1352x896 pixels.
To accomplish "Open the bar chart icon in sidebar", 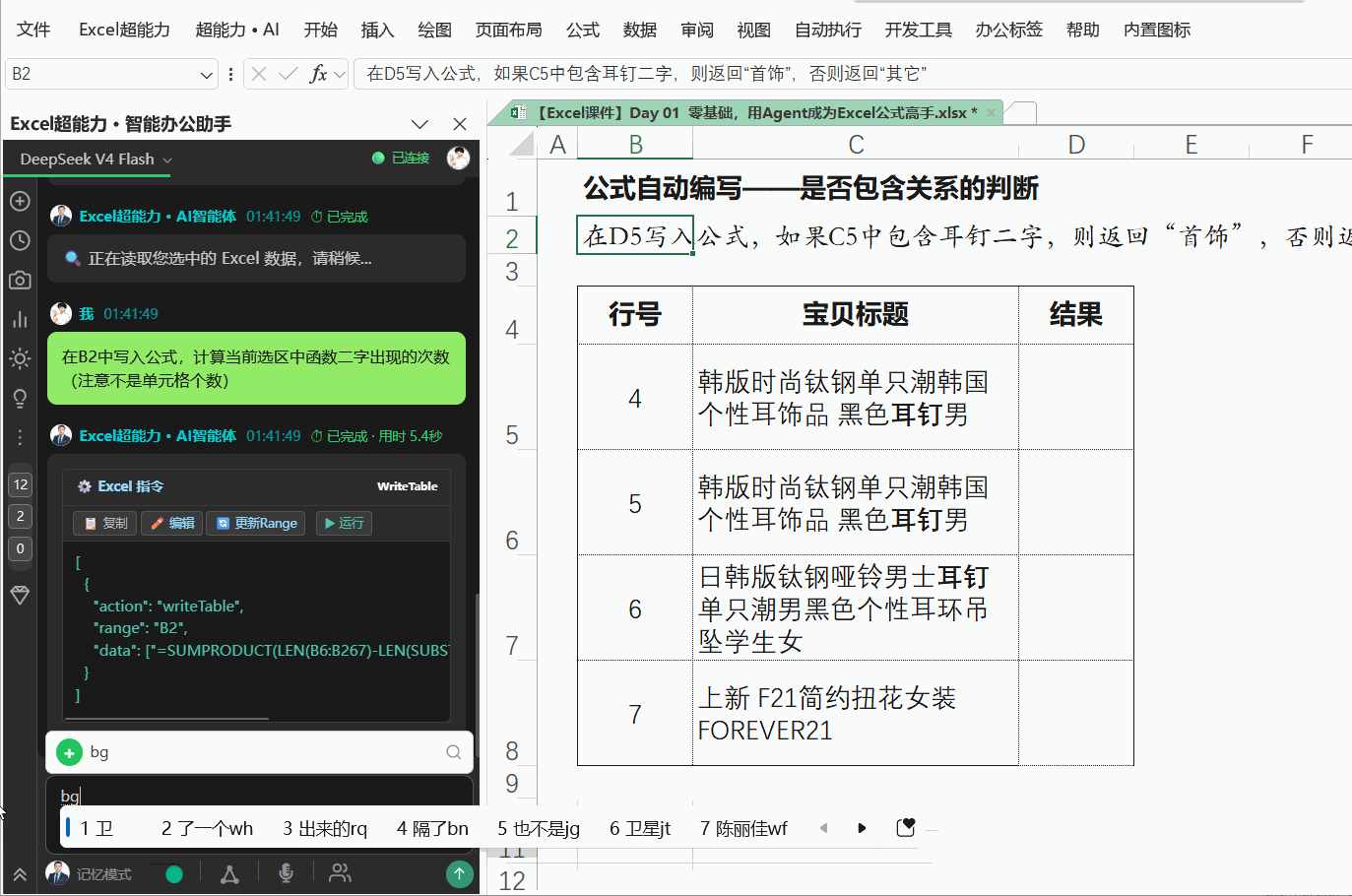I will (20, 319).
